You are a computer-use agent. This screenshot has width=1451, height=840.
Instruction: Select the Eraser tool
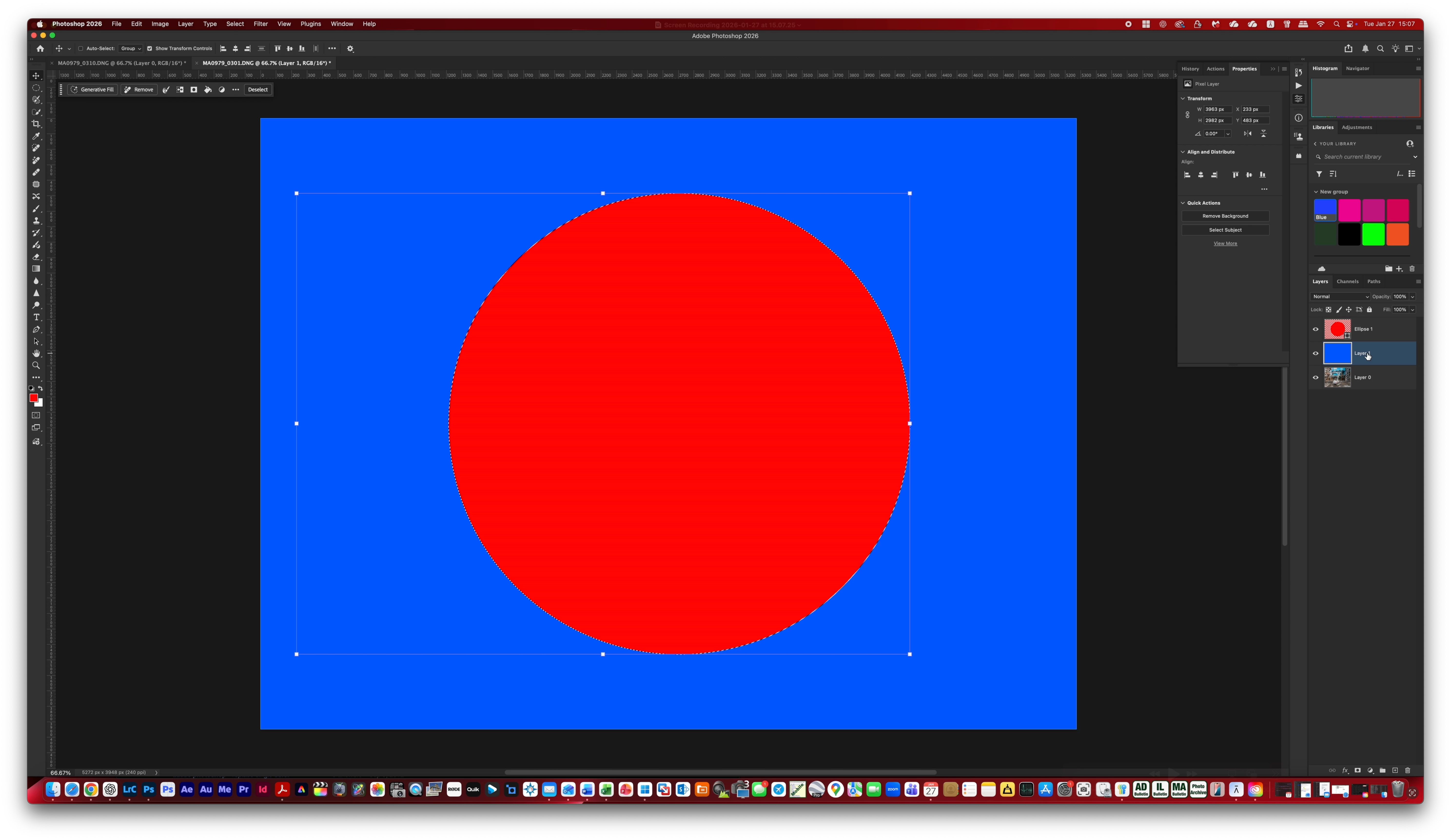[x=36, y=257]
